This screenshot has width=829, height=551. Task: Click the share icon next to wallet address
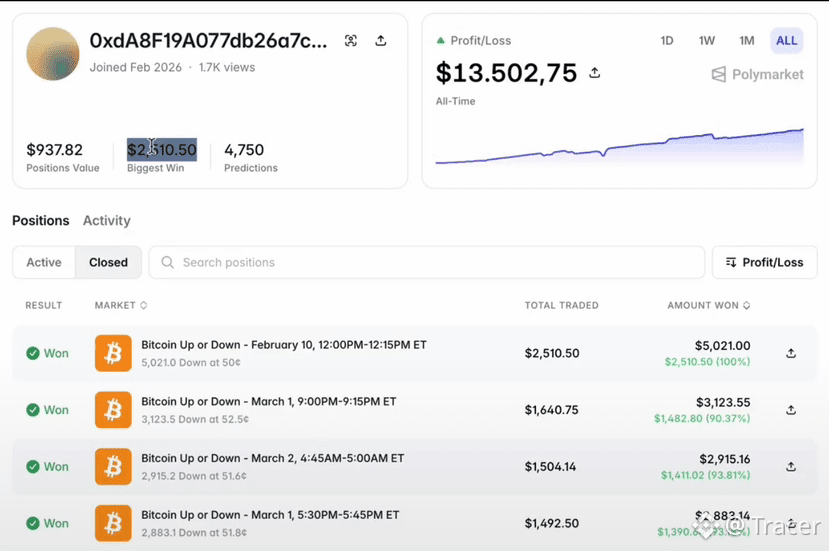[x=381, y=41]
